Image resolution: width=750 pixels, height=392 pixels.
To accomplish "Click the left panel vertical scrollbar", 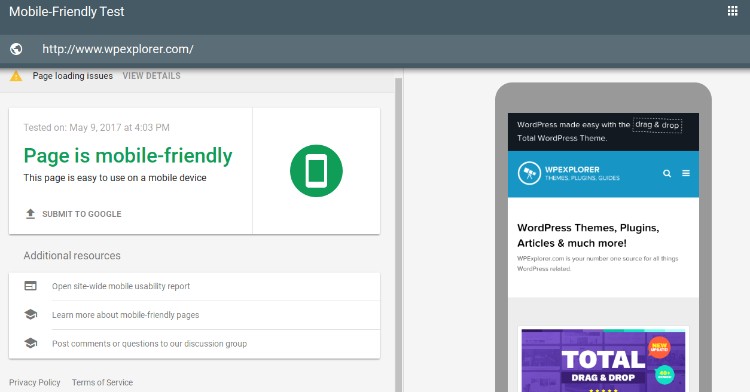I will (x=398, y=234).
